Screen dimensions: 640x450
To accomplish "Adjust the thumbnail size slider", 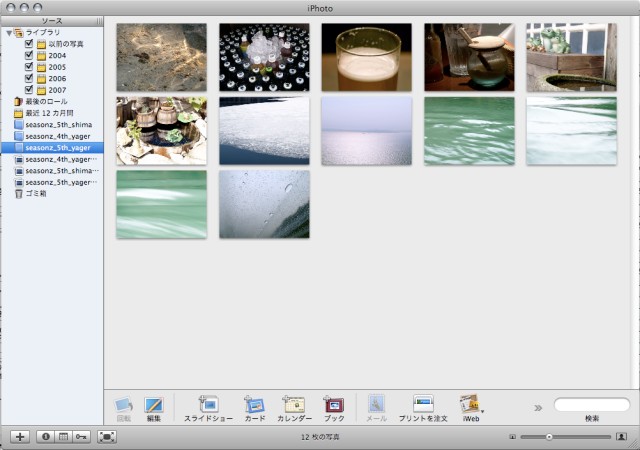I will pyautogui.click(x=549, y=437).
